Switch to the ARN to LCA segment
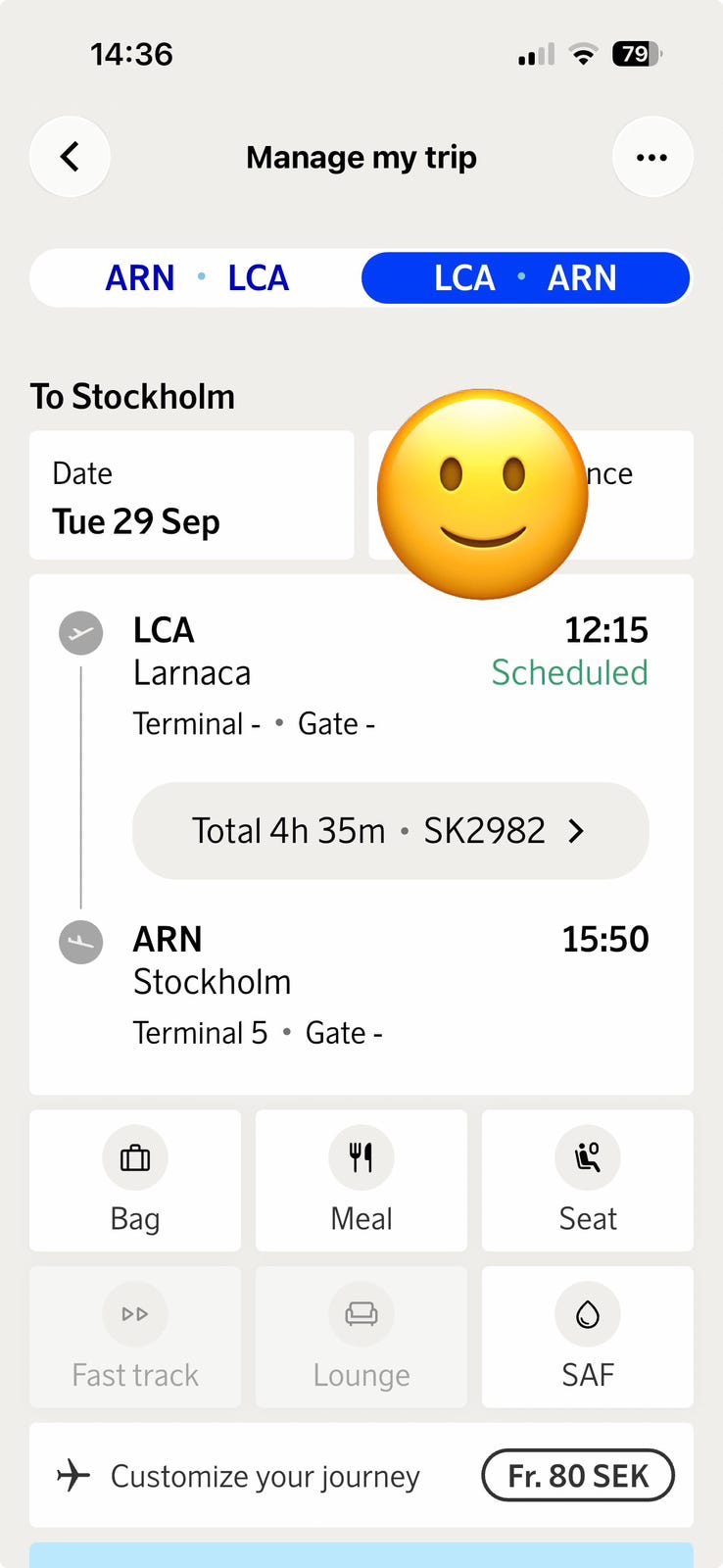Viewport: 723px width, 1568px height. [x=197, y=278]
